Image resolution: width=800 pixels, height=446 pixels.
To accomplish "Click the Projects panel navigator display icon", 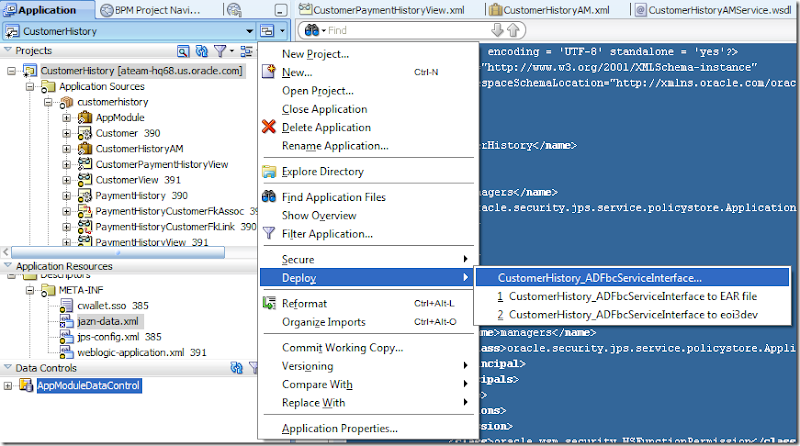I will (x=183, y=51).
